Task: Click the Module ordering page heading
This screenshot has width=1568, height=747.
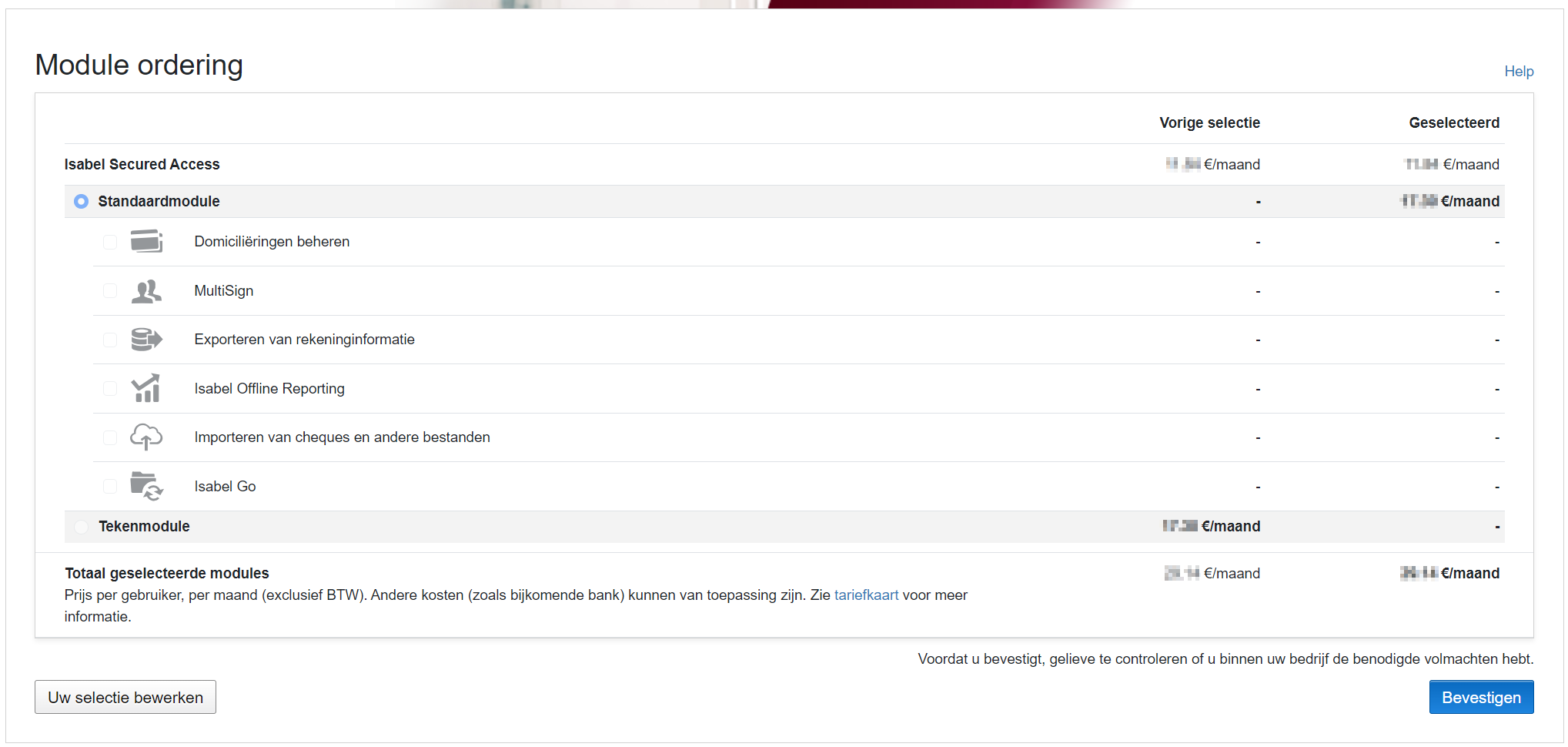Action: pyautogui.click(x=139, y=65)
